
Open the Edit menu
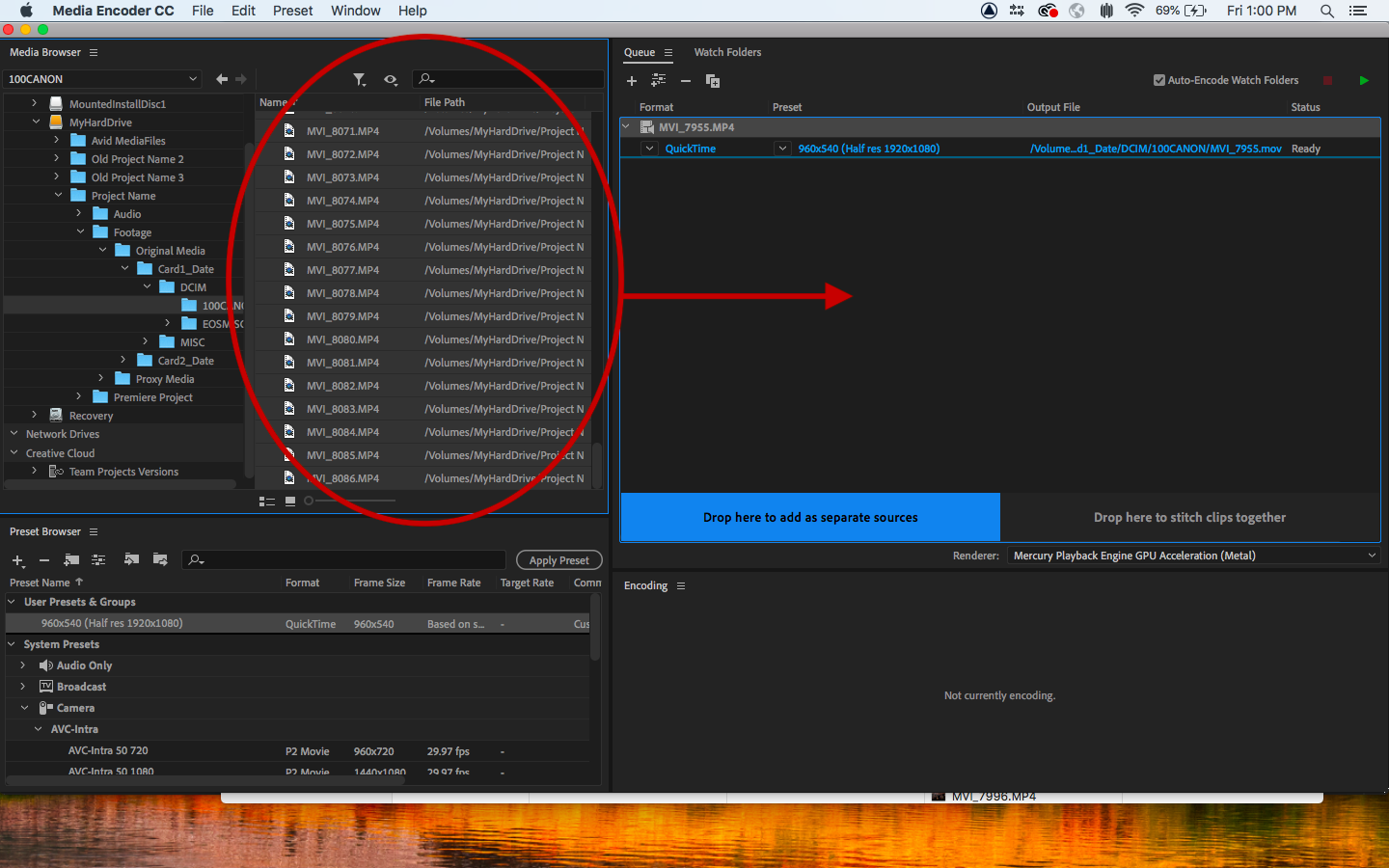[x=243, y=11]
